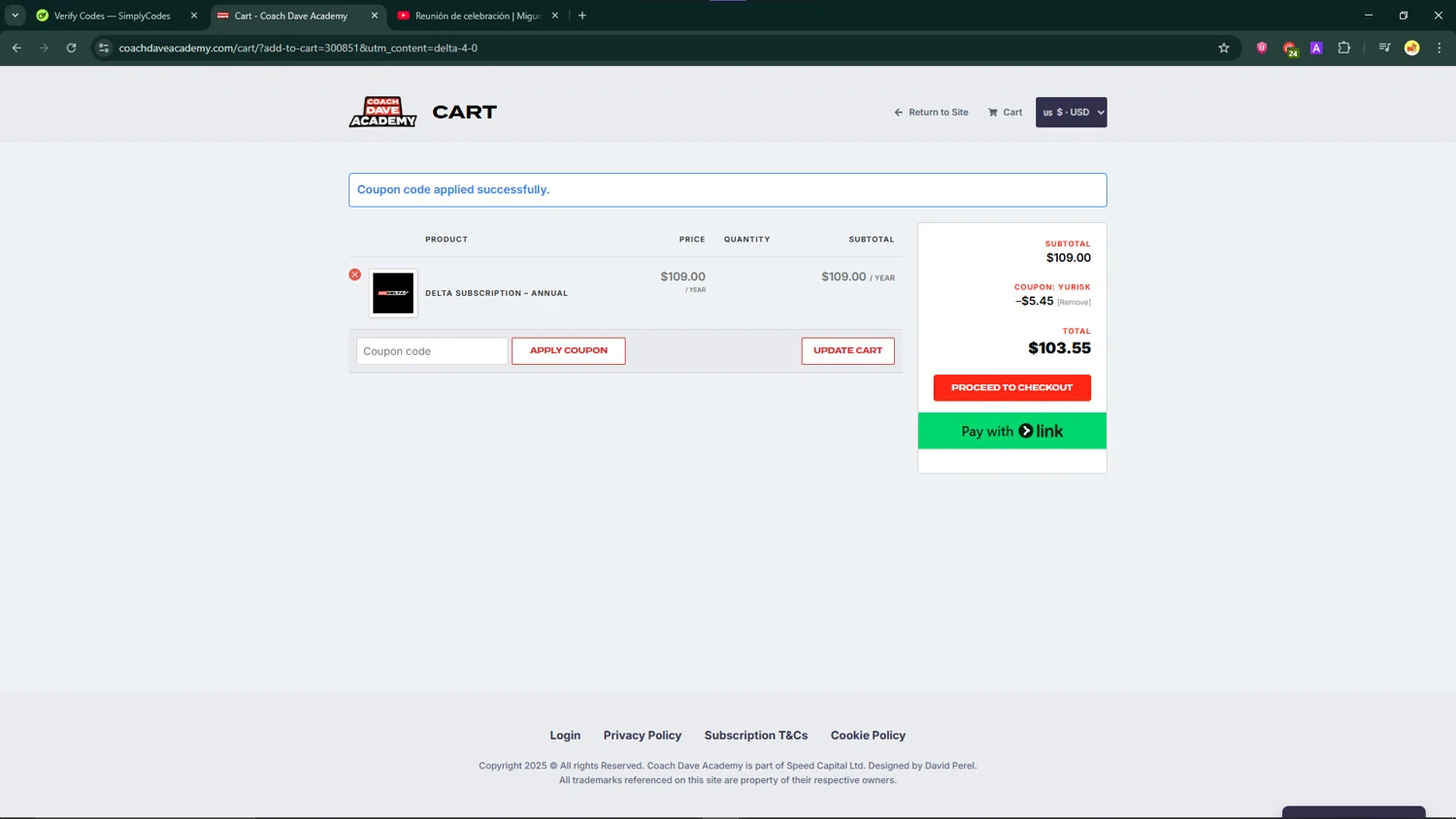1456x819 pixels.
Task: Open Subscription T&Cs footer link
Action: [756, 736]
